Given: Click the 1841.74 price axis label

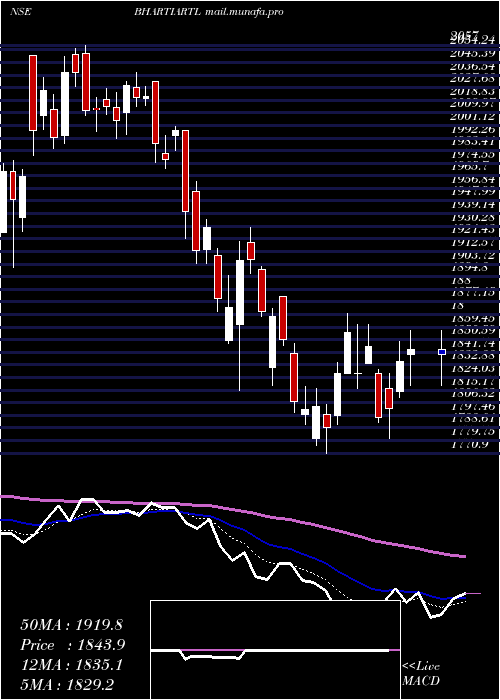Looking at the screenshot, I should coord(473,344).
